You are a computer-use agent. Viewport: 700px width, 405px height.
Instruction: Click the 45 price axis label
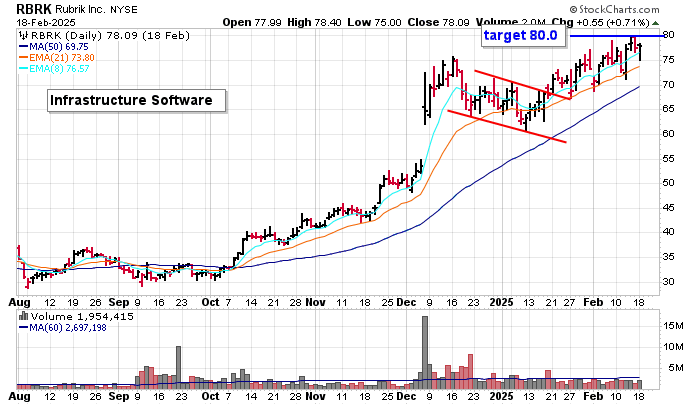pyautogui.click(x=668, y=208)
